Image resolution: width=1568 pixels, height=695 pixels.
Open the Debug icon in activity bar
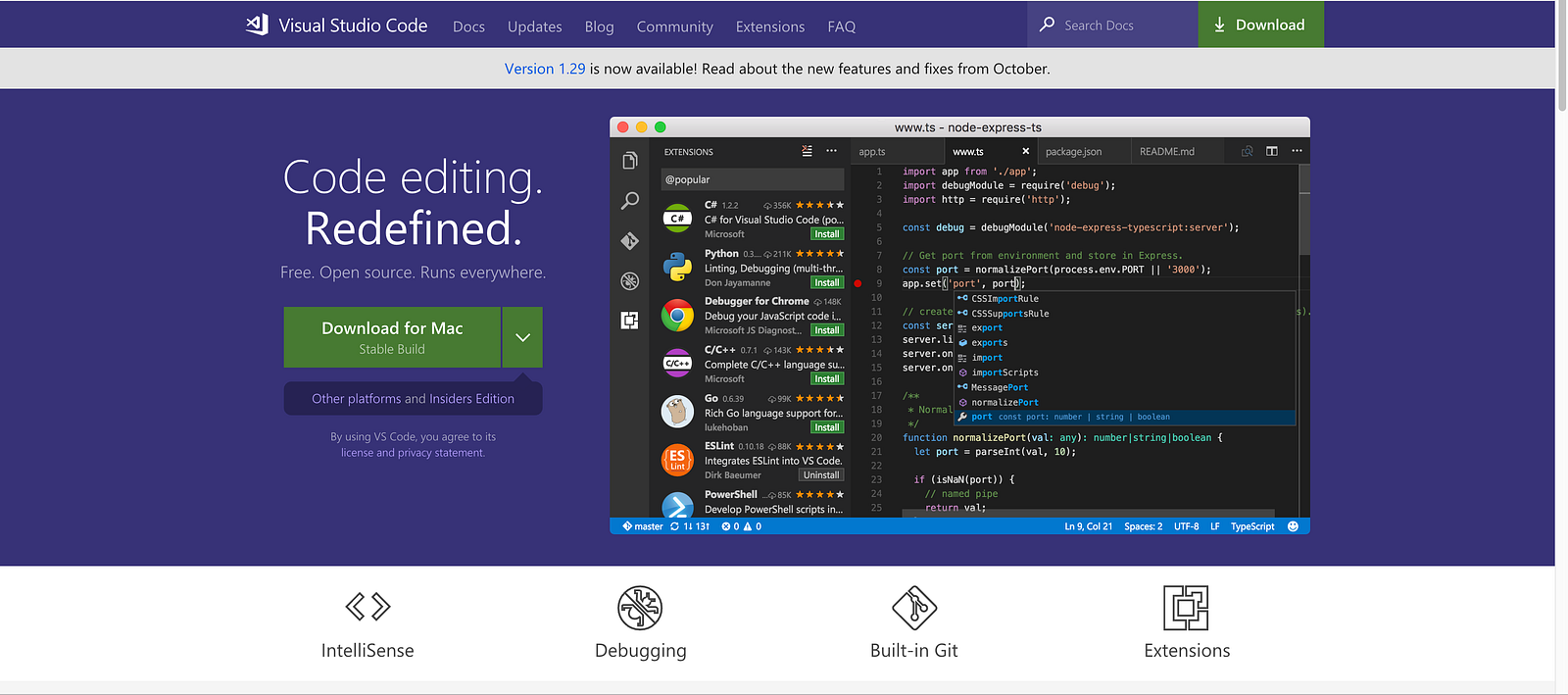630,280
